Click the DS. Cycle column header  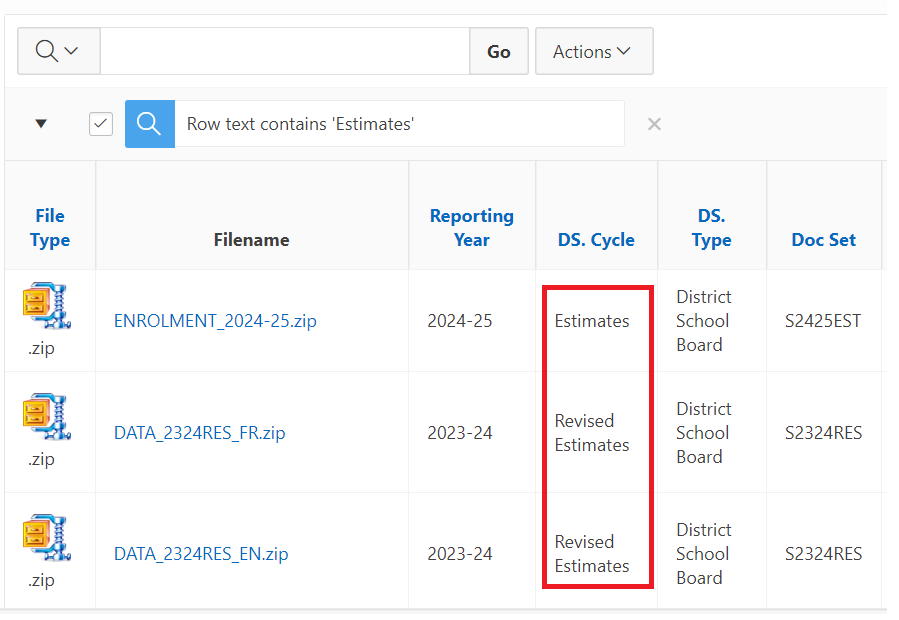pyautogui.click(x=596, y=240)
